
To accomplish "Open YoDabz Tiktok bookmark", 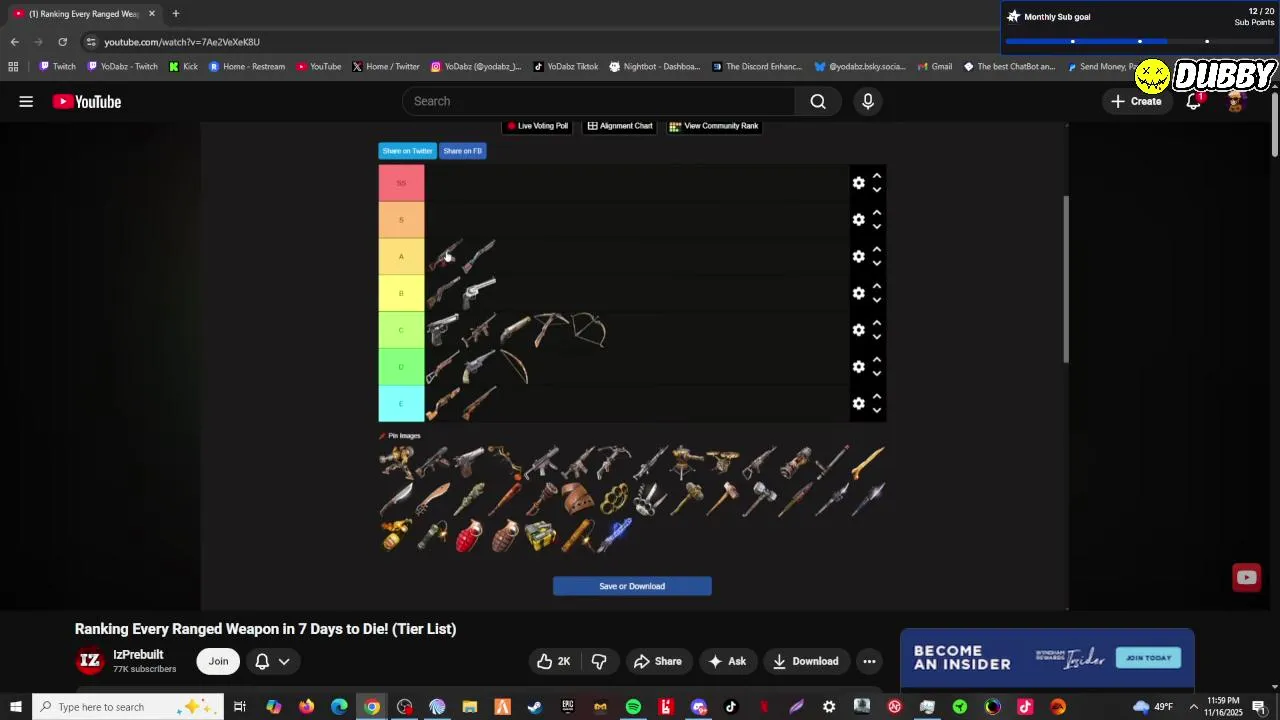I will [x=566, y=67].
